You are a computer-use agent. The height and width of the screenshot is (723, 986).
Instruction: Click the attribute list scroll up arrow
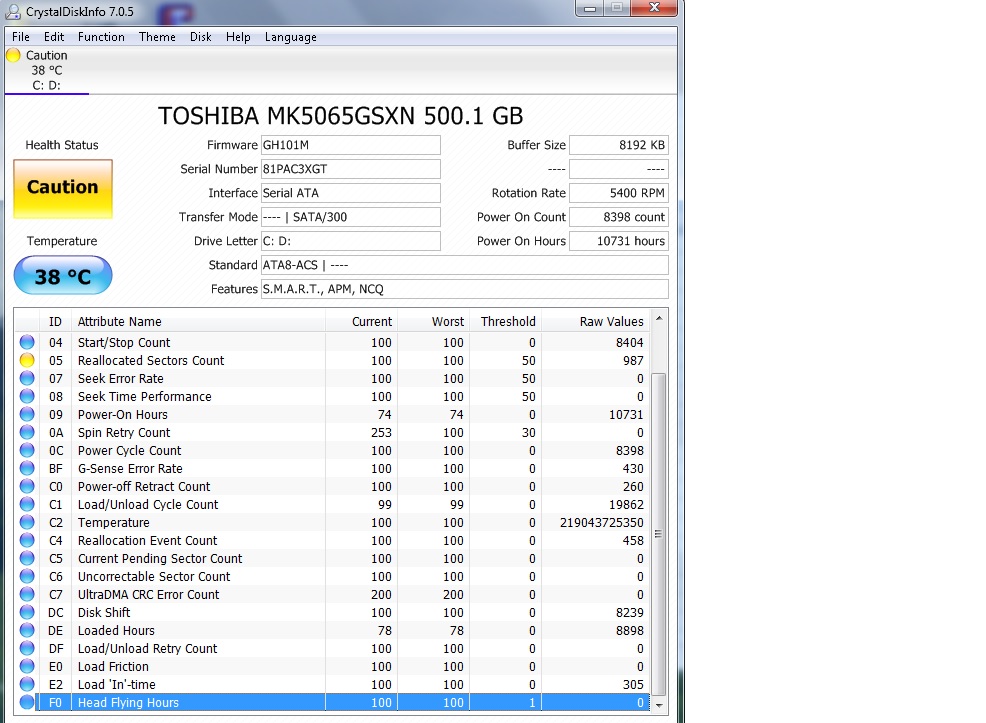pyautogui.click(x=659, y=319)
